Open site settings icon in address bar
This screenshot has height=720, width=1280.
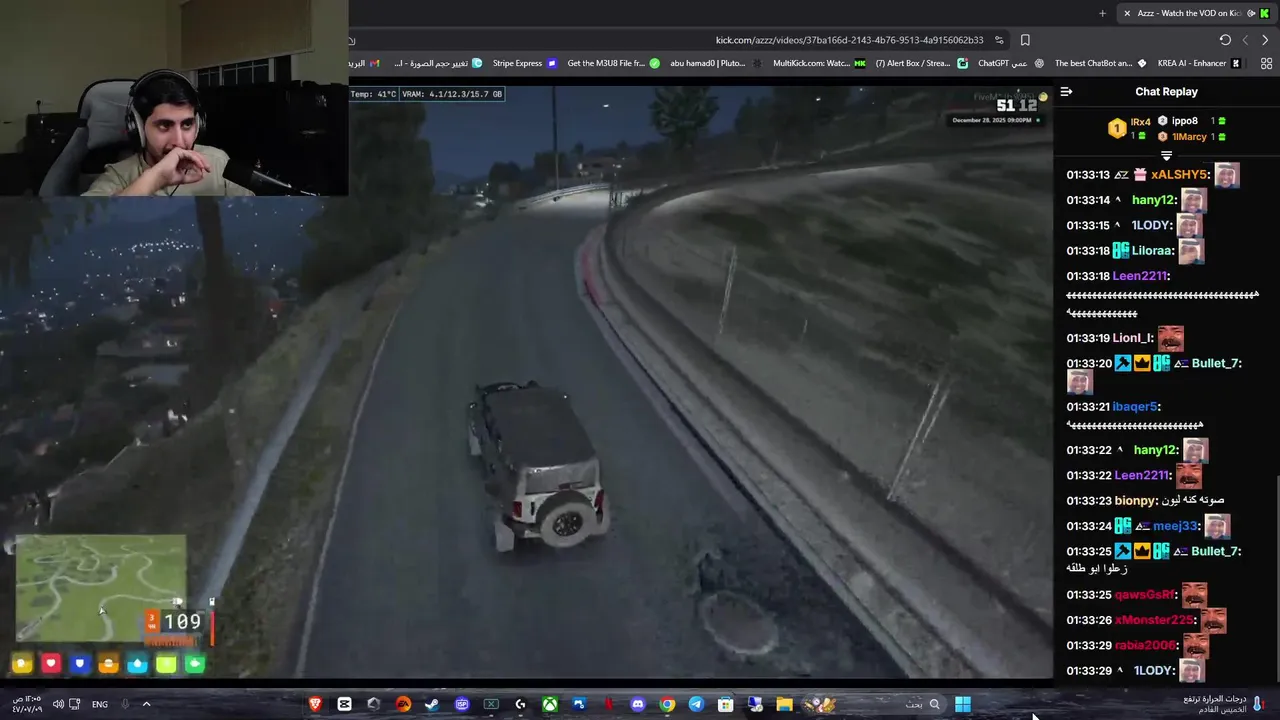tap(999, 40)
